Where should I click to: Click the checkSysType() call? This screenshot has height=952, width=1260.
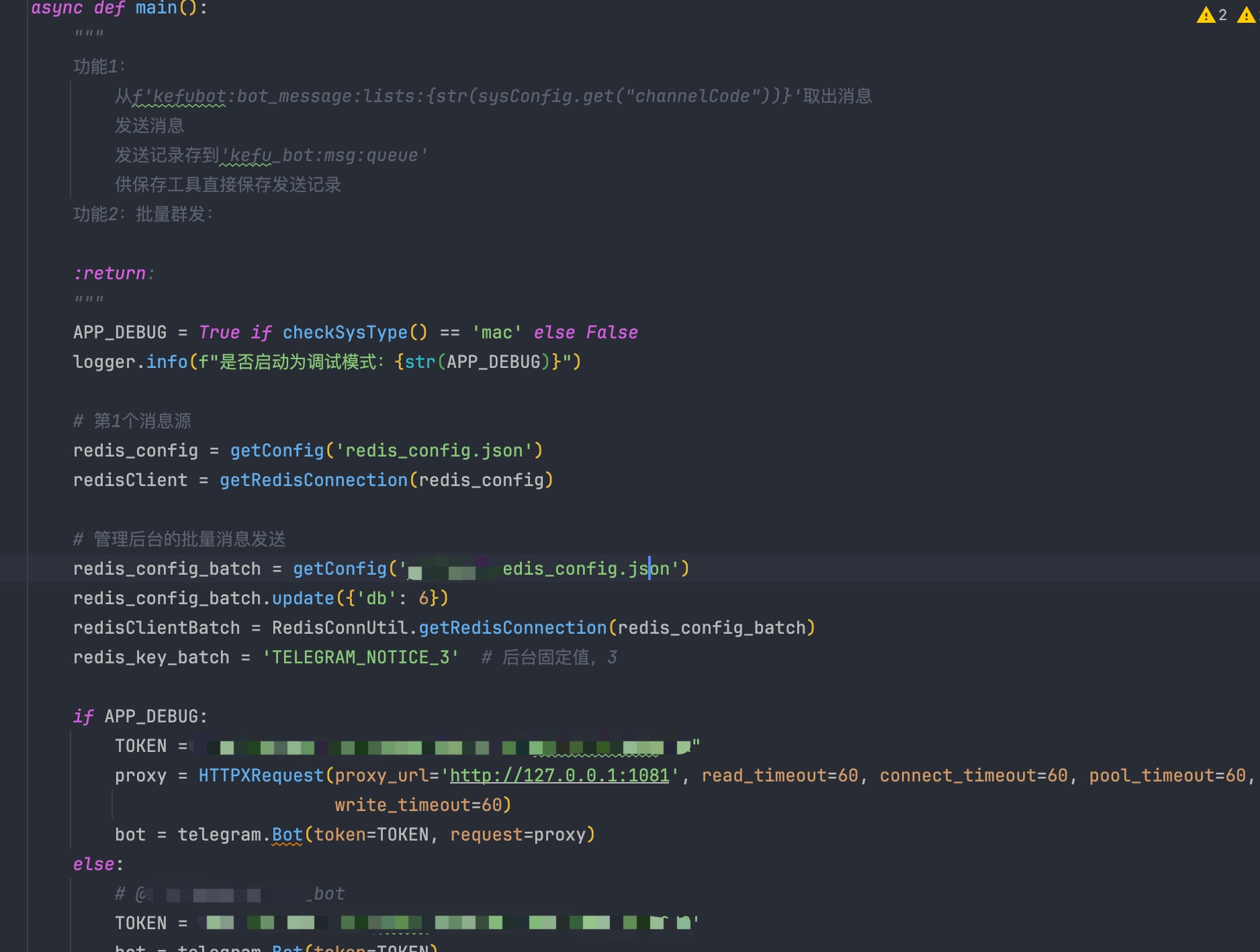tap(355, 332)
